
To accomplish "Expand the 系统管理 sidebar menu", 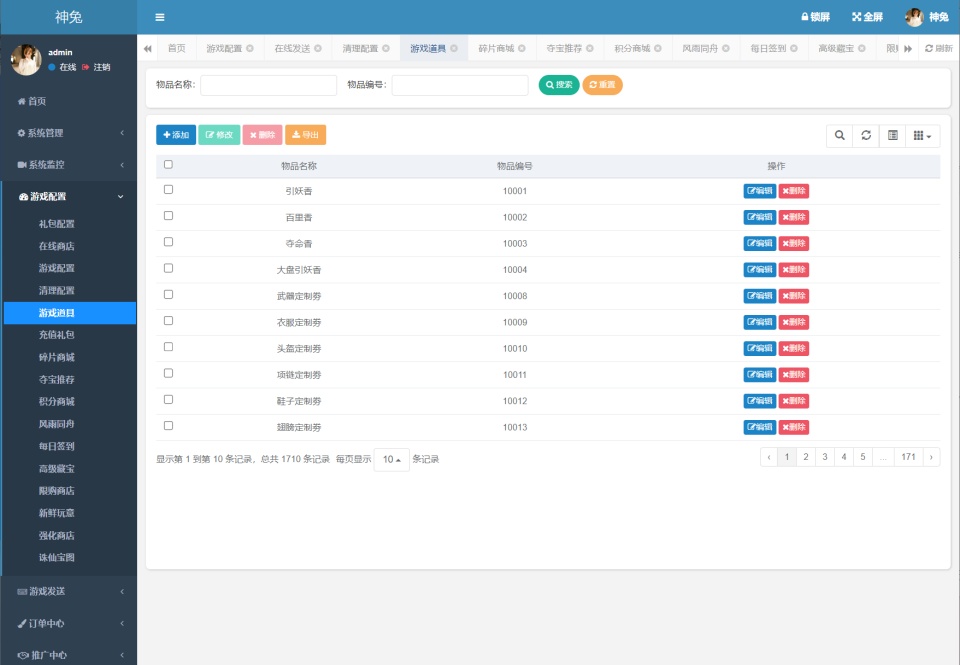I will click(69, 133).
